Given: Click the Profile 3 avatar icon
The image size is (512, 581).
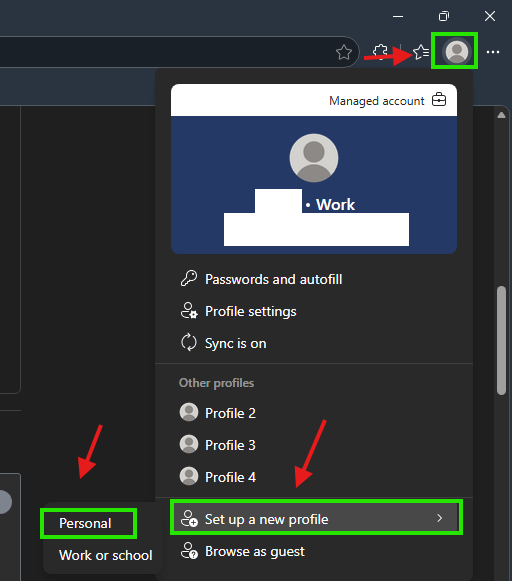Looking at the screenshot, I should pos(189,444).
